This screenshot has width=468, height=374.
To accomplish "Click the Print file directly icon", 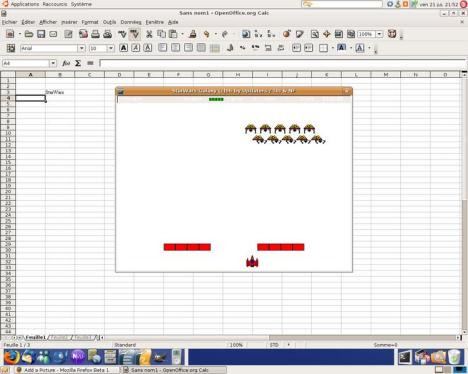I will tap(95, 34).
